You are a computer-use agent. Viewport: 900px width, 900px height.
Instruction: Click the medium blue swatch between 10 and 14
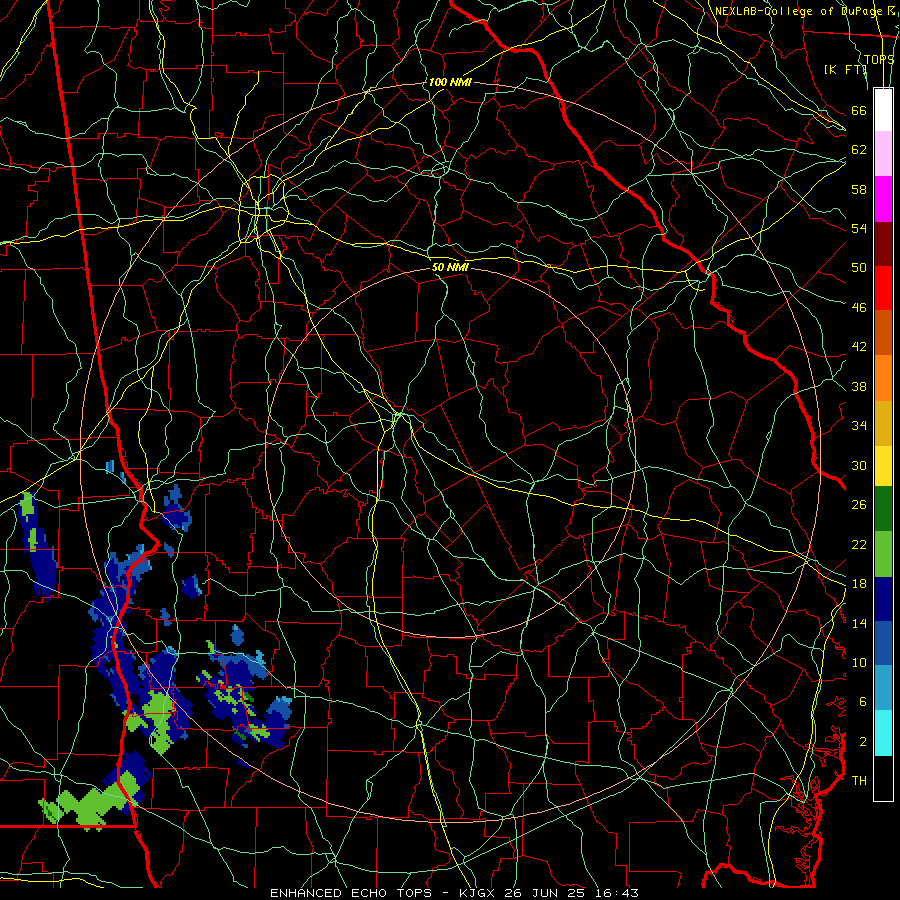coord(883,643)
